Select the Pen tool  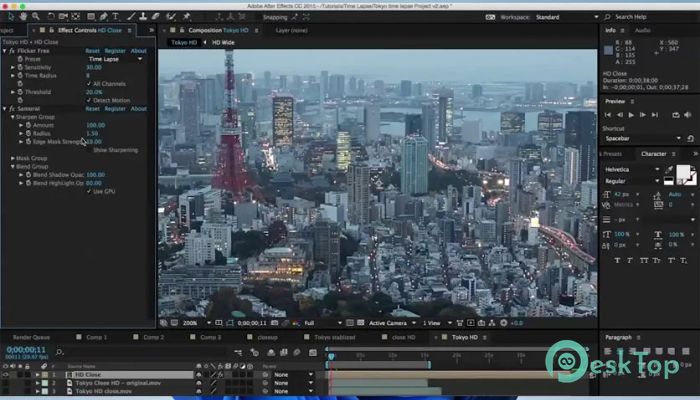104,17
